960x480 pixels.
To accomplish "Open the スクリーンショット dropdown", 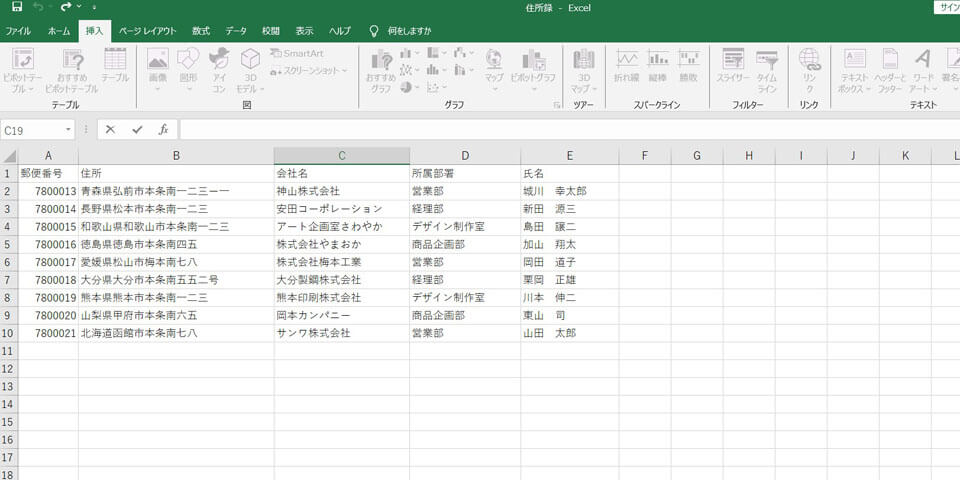I will 313,71.
